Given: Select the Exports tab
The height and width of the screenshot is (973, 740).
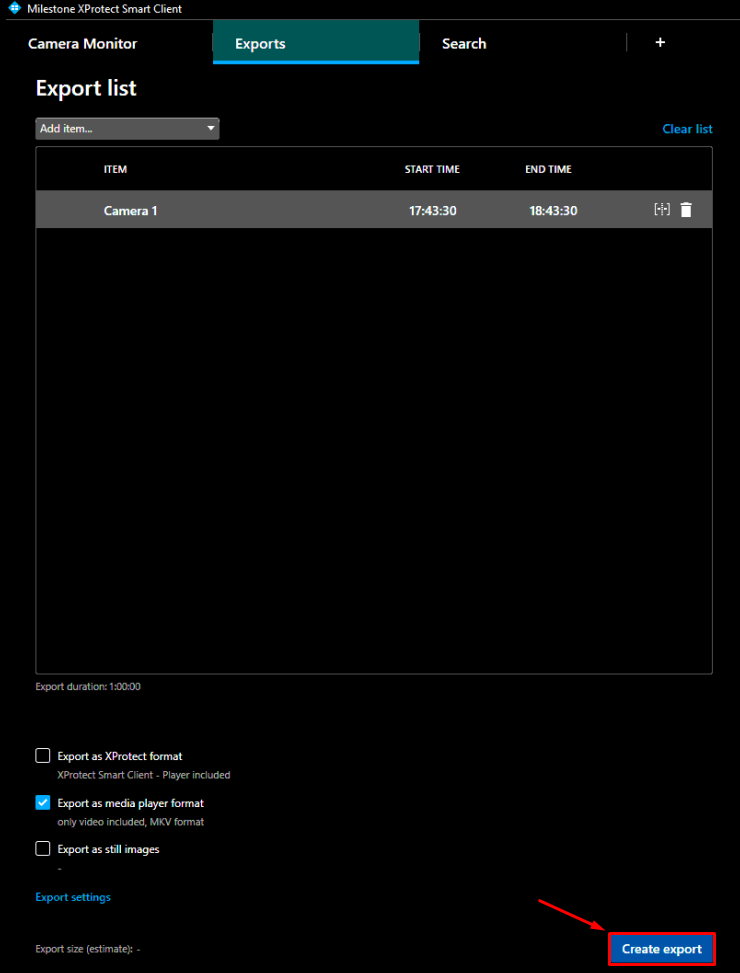Looking at the screenshot, I should (x=260, y=44).
